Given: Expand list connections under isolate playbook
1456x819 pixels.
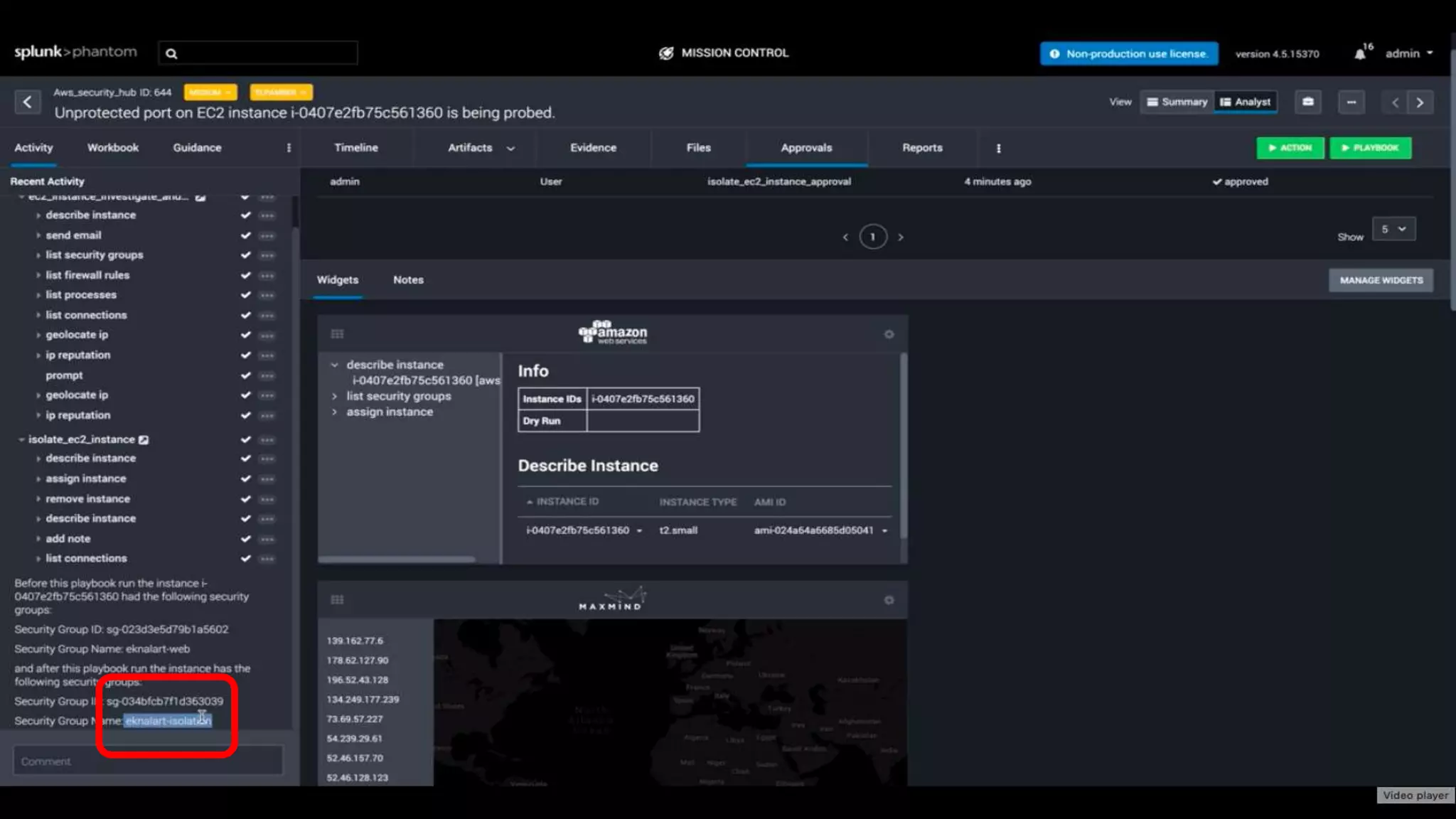Looking at the screenshot, I should click(x=38, y=559).
